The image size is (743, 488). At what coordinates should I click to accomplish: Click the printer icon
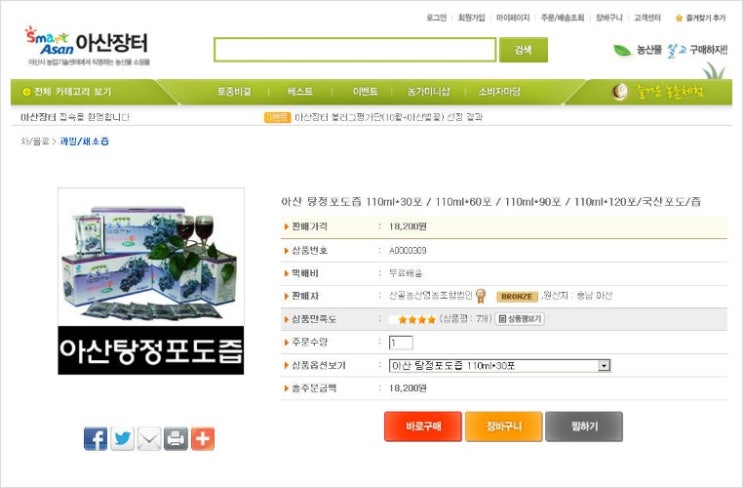(176, 438)
